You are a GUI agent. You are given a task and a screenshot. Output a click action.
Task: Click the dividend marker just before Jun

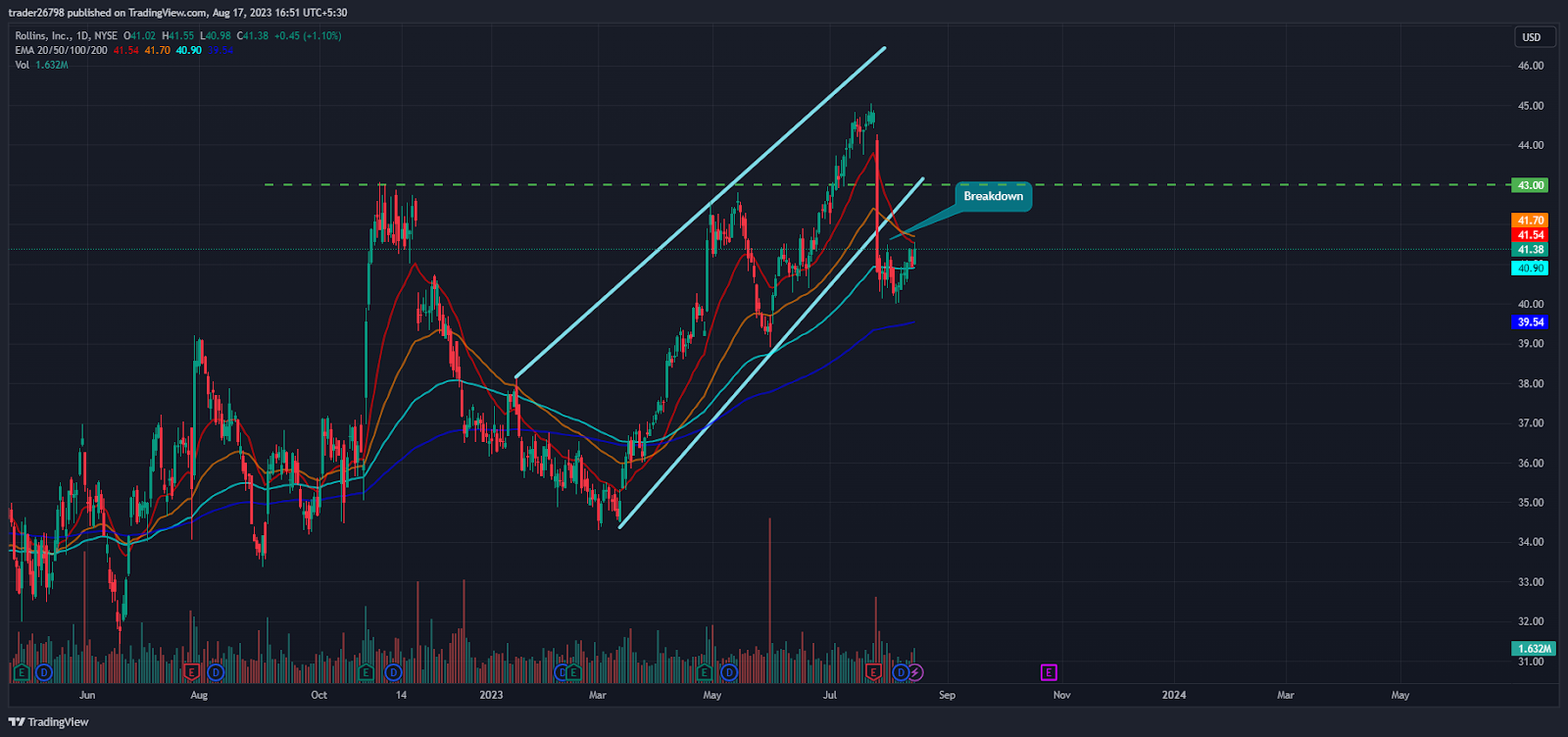tap(44, 672)
